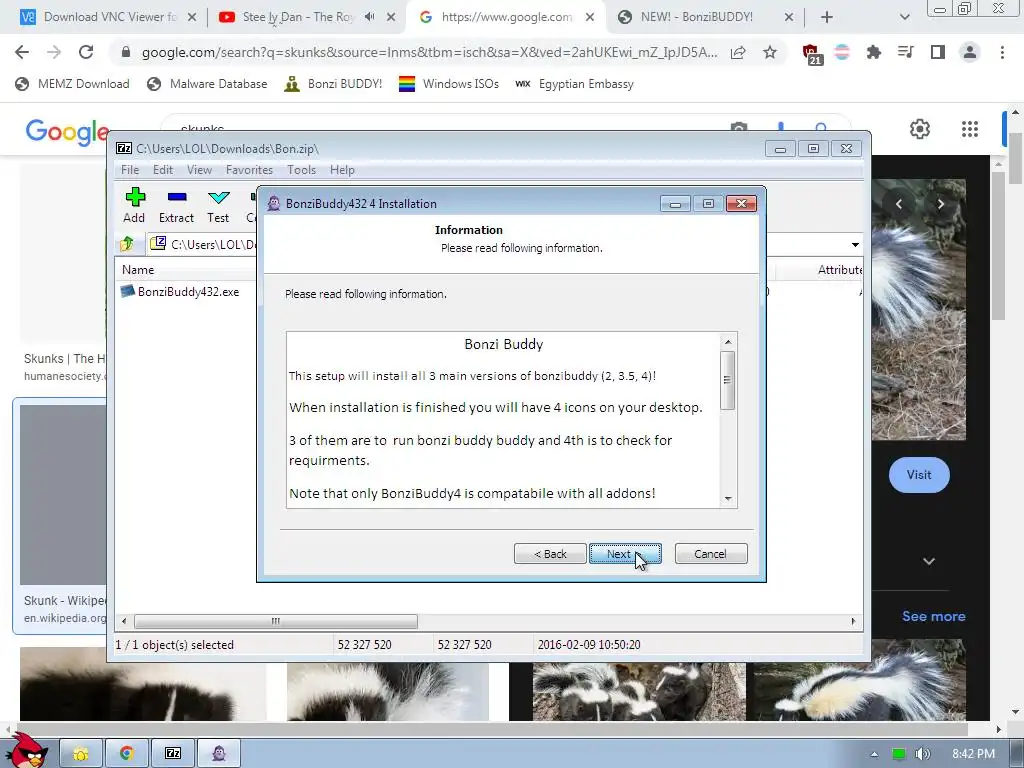Click the volume icon in system tray

pyautogui.click(x=922, y=754)
